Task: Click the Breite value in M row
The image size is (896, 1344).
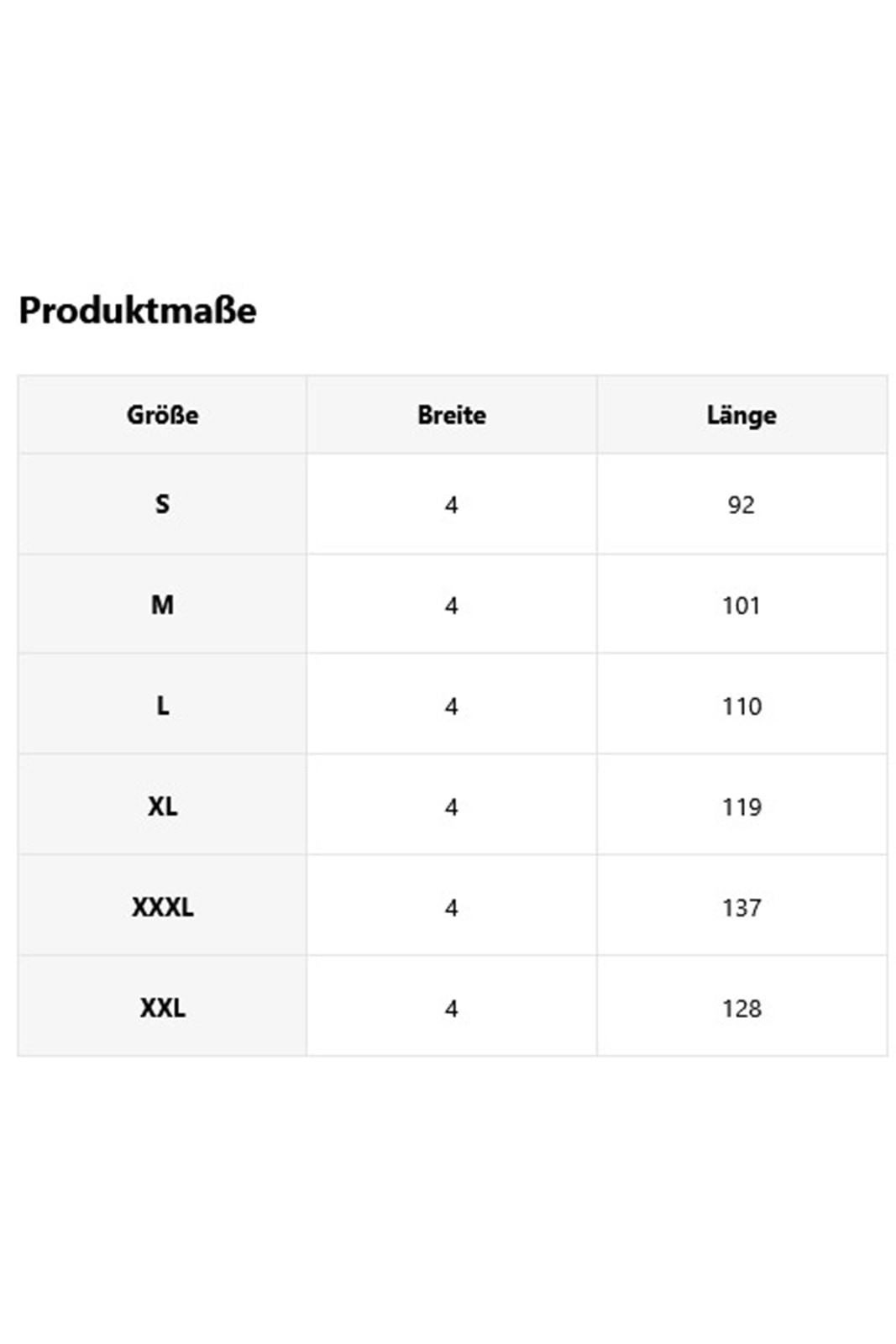Action: (x=452, y=606)
